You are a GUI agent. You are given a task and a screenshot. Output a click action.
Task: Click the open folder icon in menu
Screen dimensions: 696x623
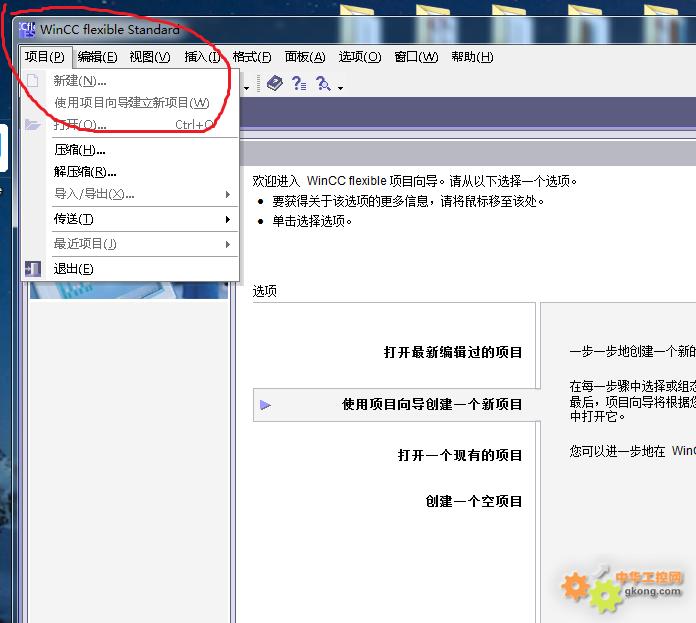pyautogui.click(x=33, y=125)
